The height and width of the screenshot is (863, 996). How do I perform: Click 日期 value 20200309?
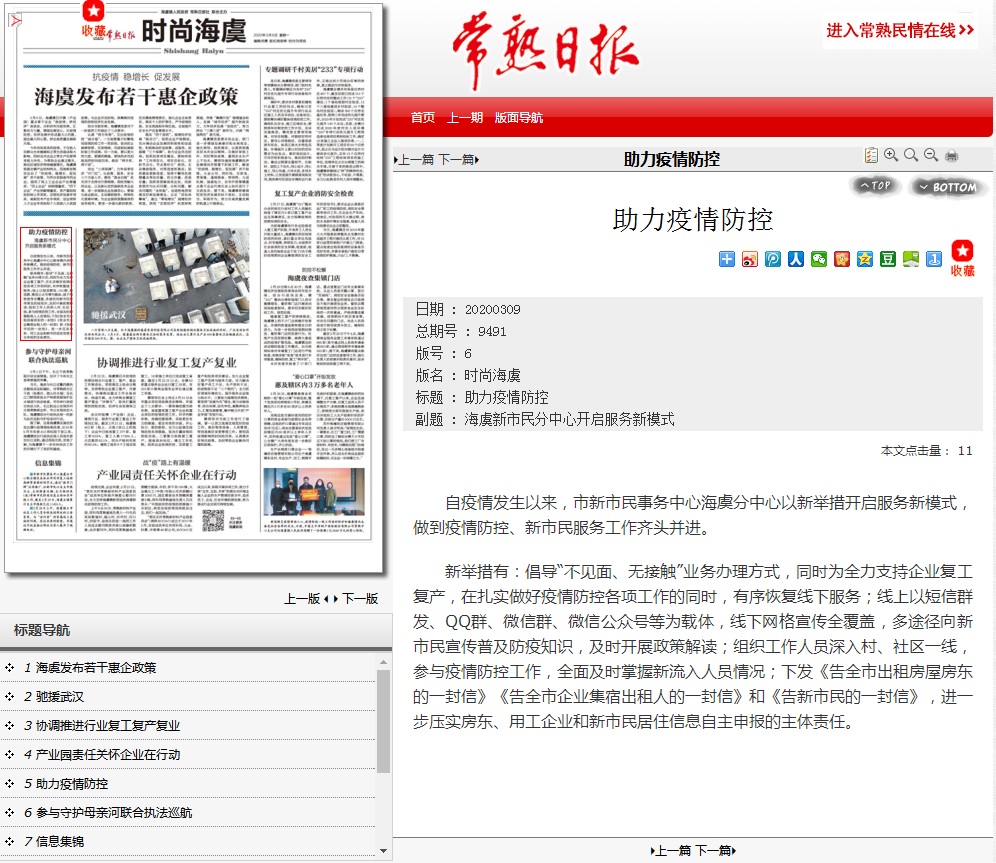coord(492,309)
